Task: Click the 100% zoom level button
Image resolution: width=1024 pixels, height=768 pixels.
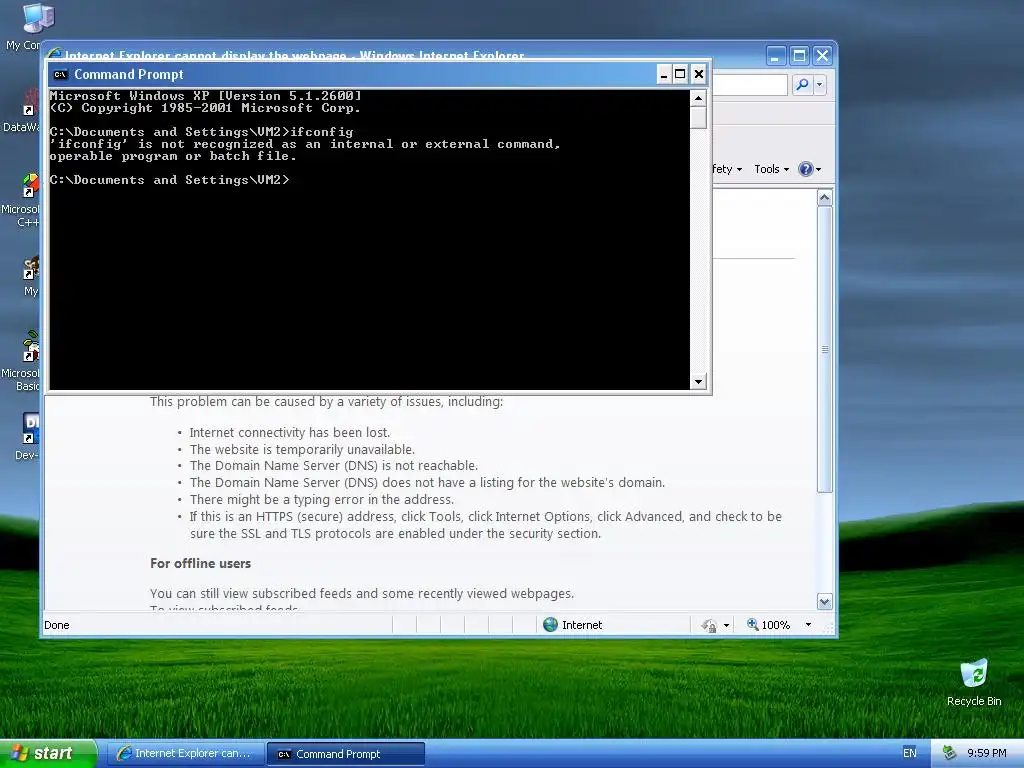Action: pyautogui.click(x=768, y=625)
